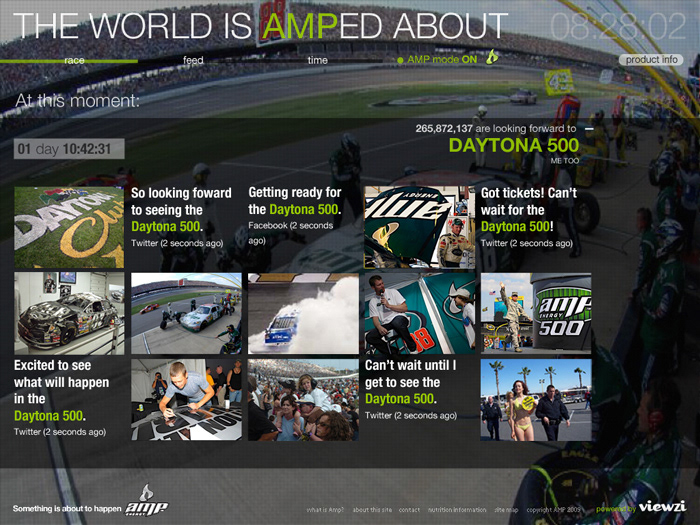Image resolution: width=700 pixels, height=525 pixels.
Task: Open the driver beside green AMP car photo
Action: click(x=420, y=227)
